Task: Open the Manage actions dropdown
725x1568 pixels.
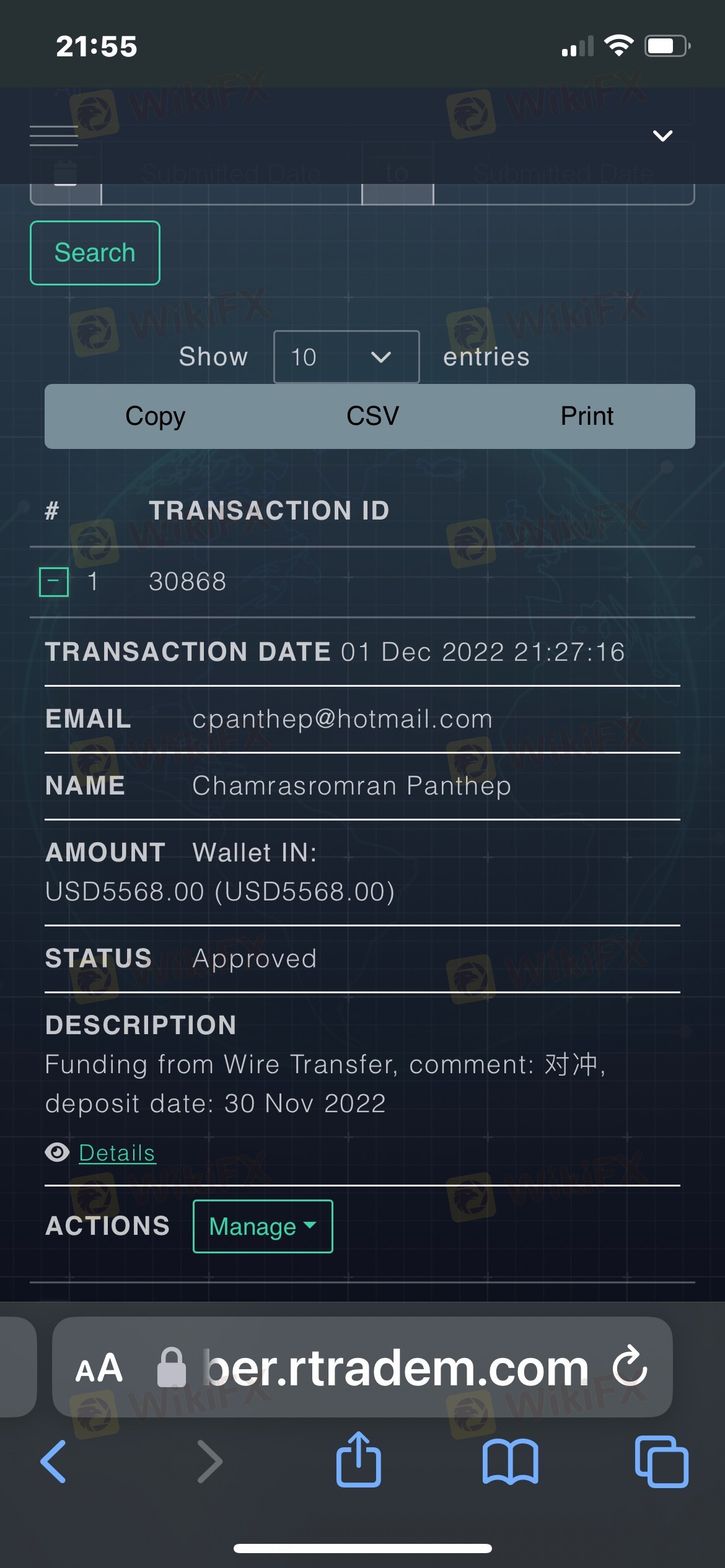Action: 263,1226
